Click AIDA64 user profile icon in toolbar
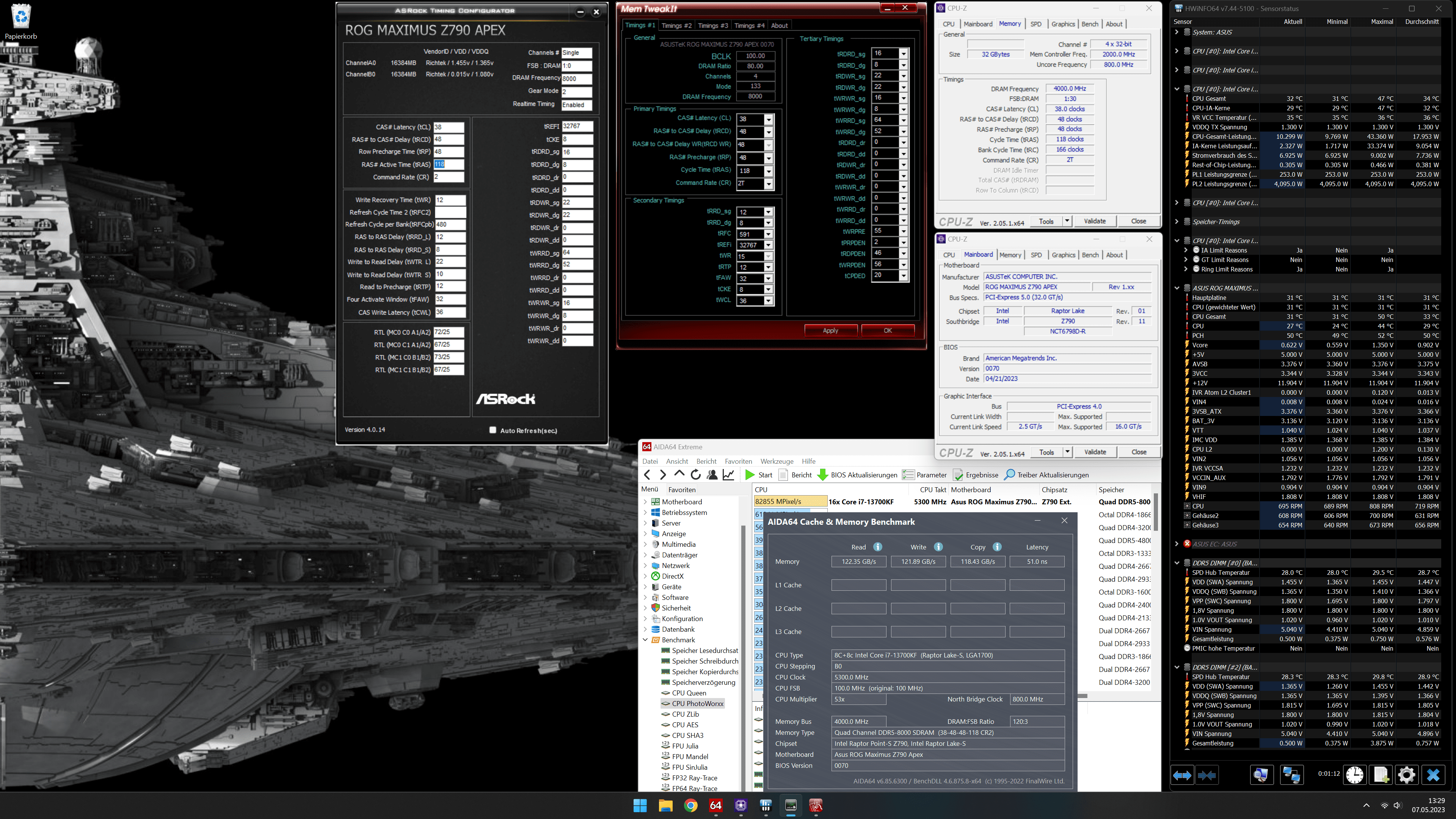This screenshot has width=1456, height=819. click(x=712, y=475)
